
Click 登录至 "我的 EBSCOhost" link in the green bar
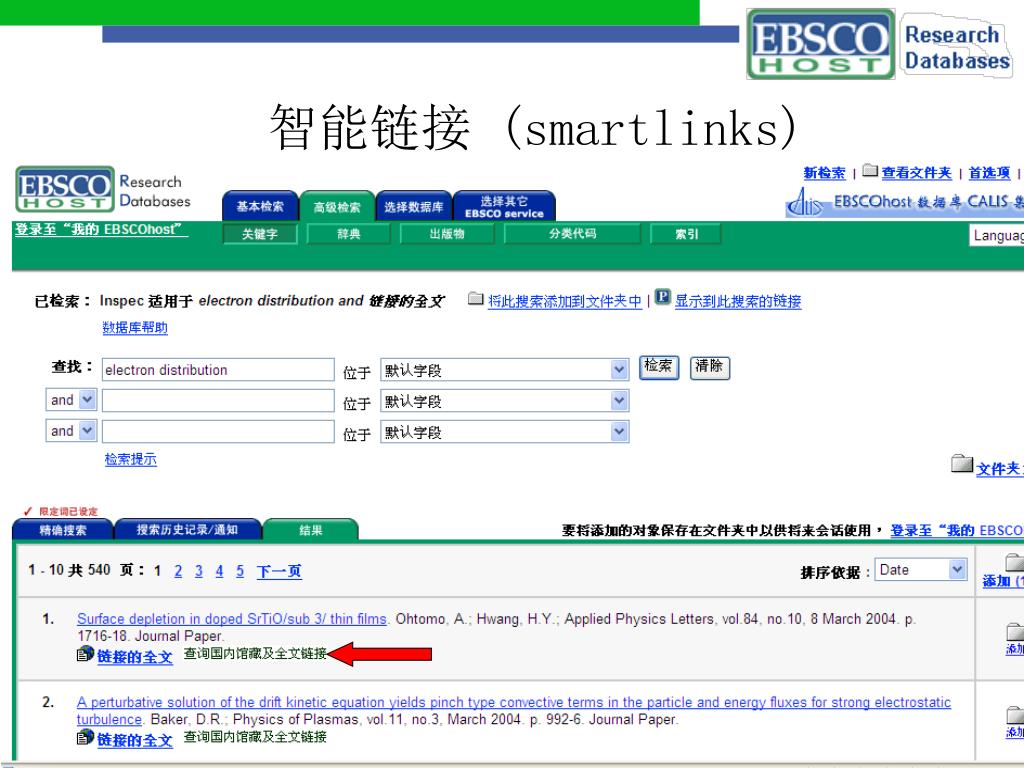(x=101, y=230)
